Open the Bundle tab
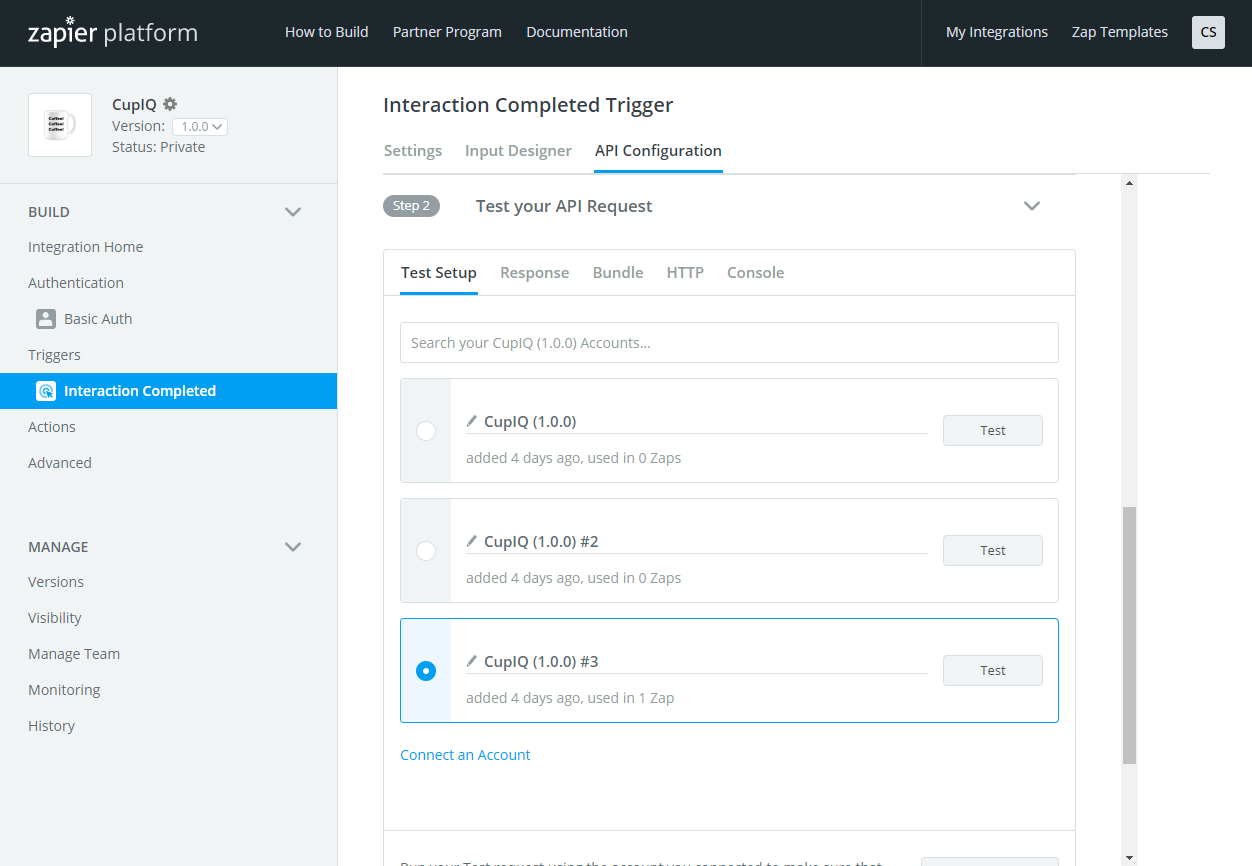Screen dimensions: 1252x866 (x=618, y=273)
